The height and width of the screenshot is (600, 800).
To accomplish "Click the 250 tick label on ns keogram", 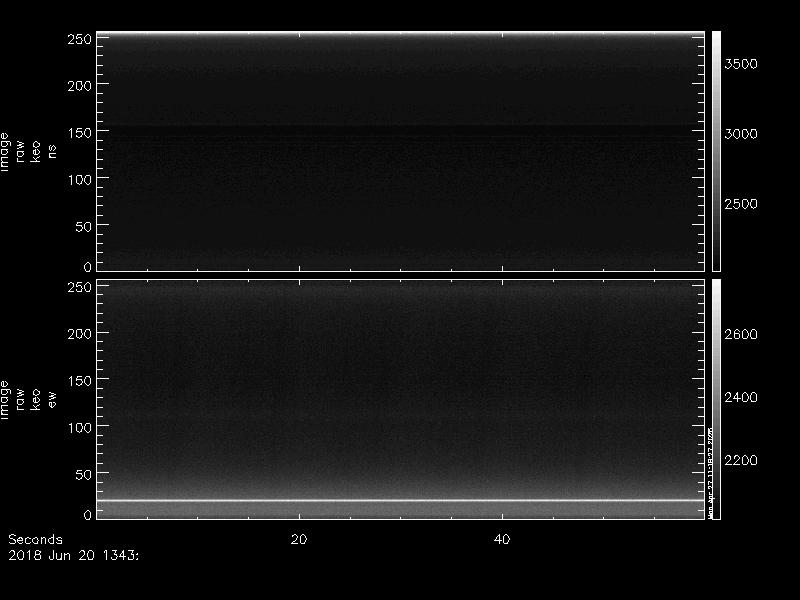I will 80,39.
